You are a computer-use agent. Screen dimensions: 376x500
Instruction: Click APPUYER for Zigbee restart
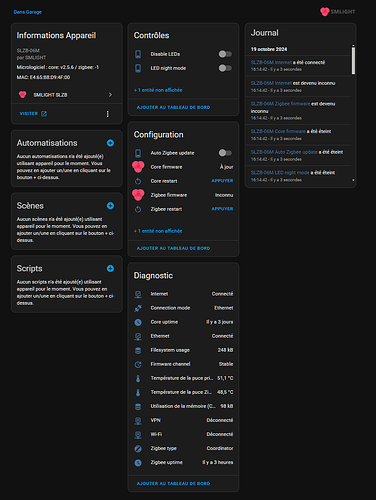(222, 209)
